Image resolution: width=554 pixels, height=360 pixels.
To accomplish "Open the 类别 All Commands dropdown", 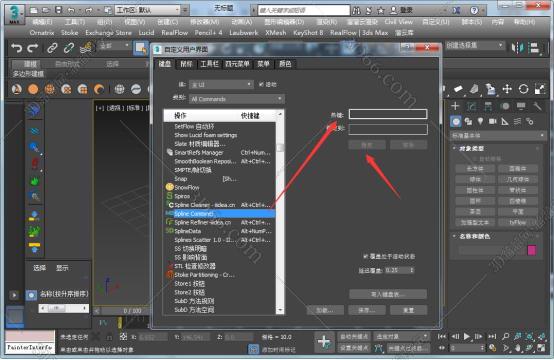I will [x=237, y=99].
